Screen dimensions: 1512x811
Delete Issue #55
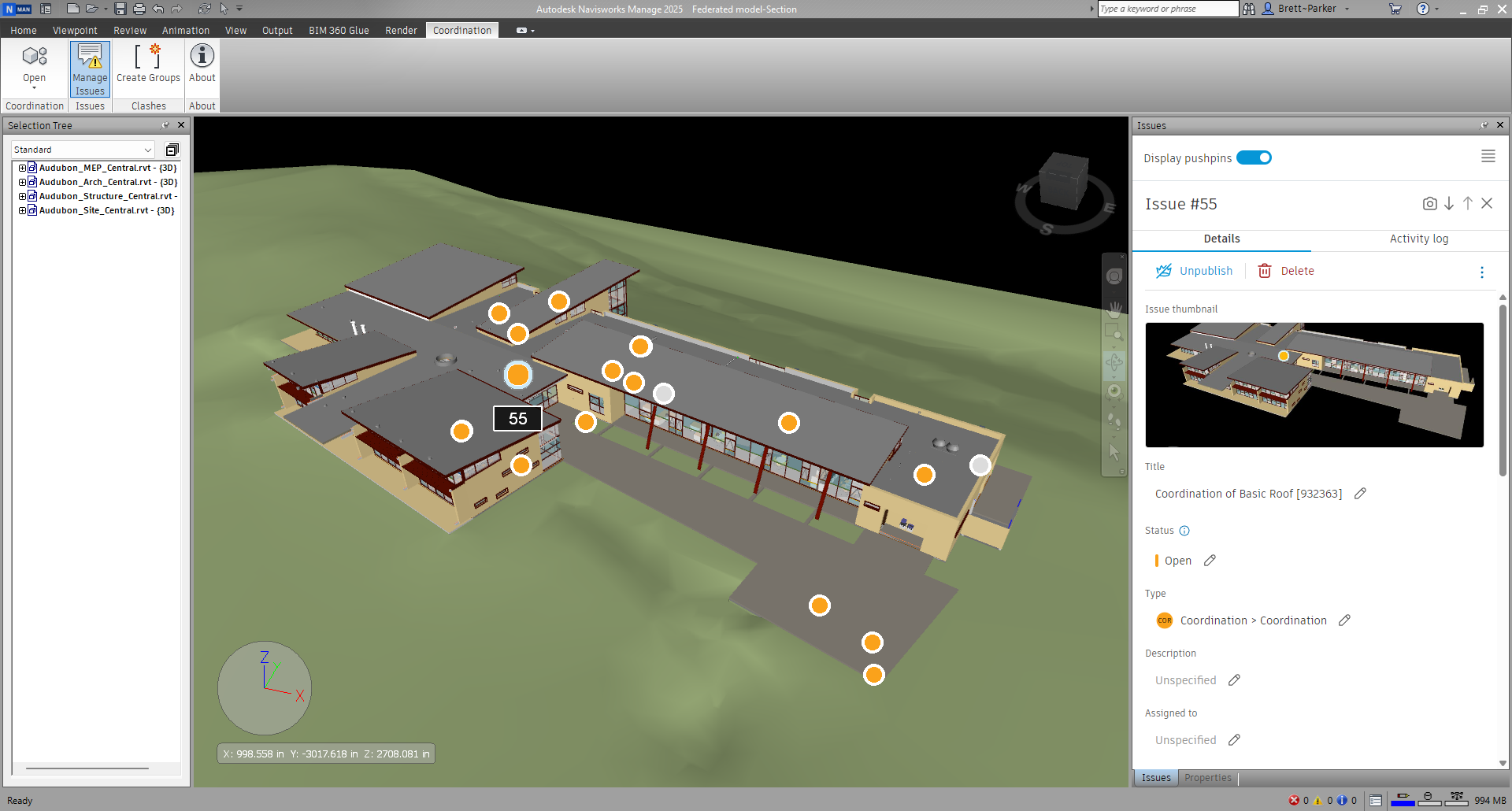pyautogui.click(x=1286, y=271)
